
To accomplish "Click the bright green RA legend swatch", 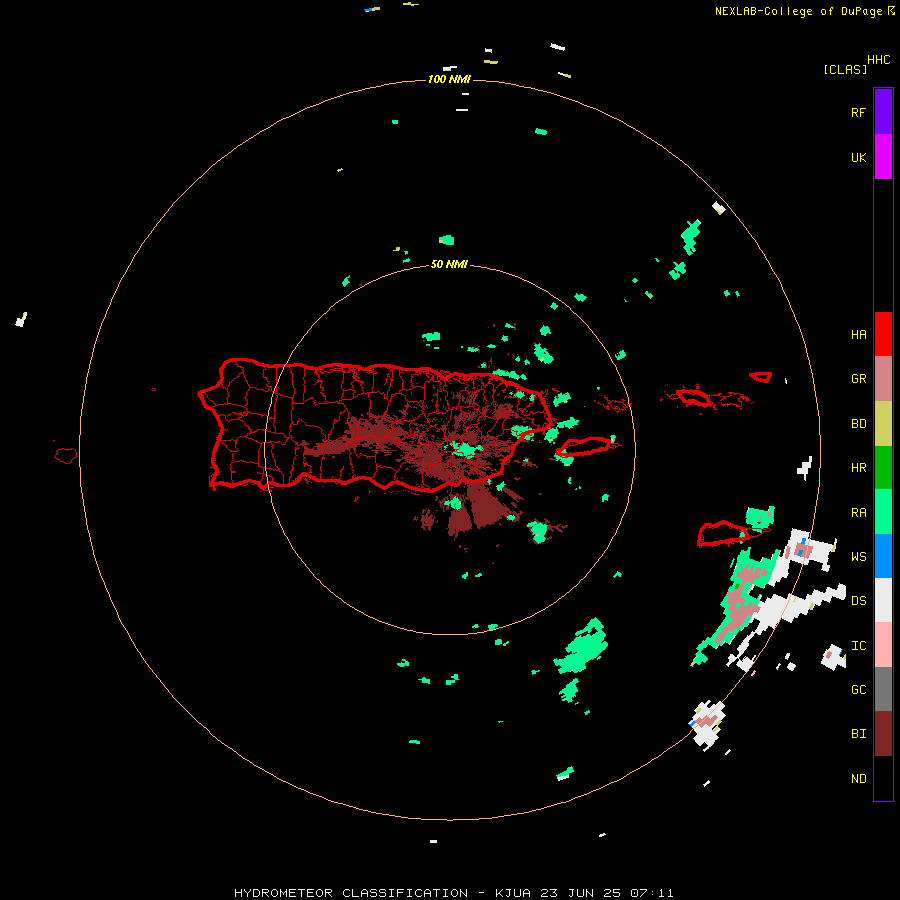I will 883,512.
